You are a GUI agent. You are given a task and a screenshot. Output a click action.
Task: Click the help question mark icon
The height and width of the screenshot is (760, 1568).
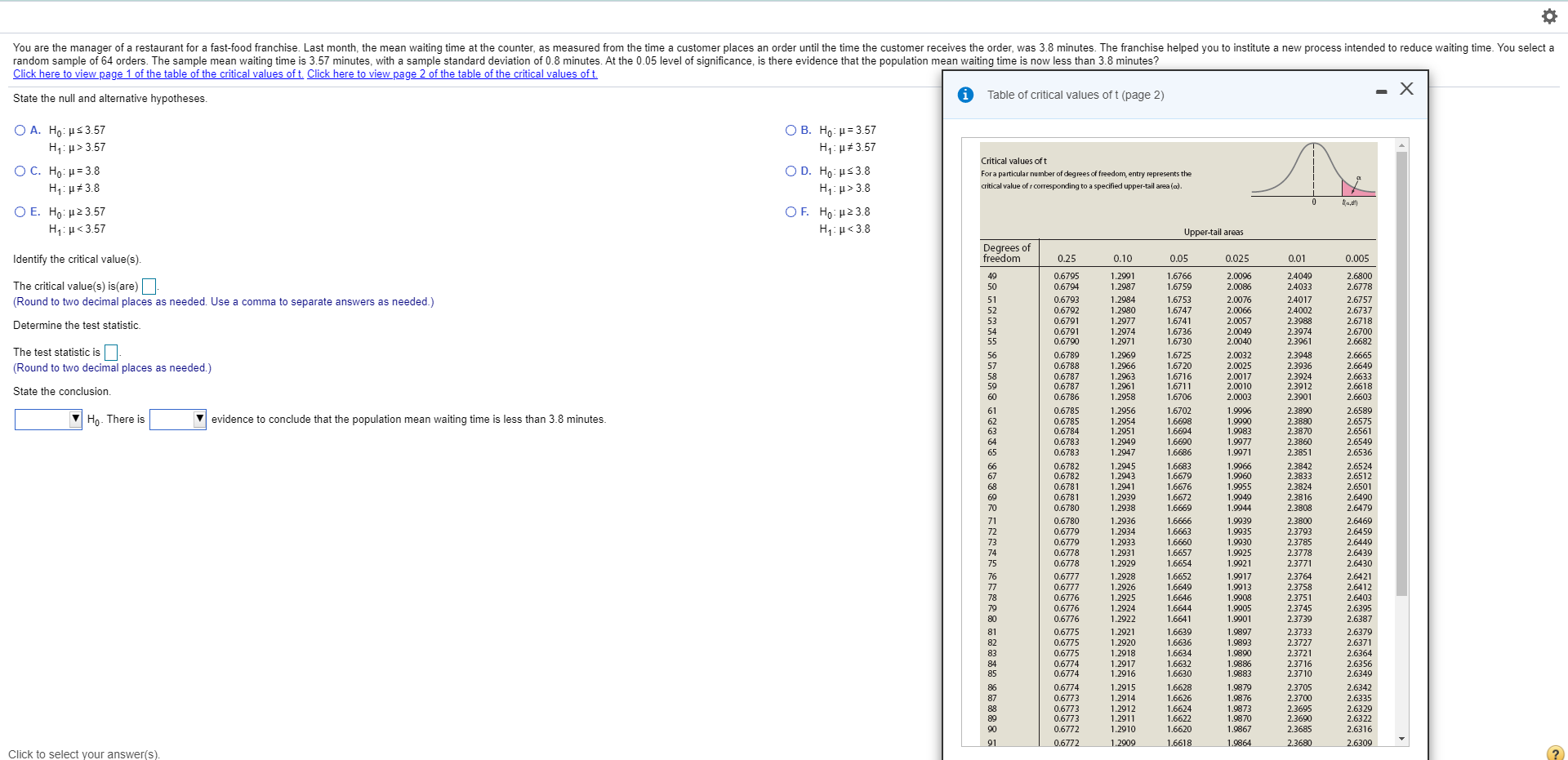tap(1555, 753)
